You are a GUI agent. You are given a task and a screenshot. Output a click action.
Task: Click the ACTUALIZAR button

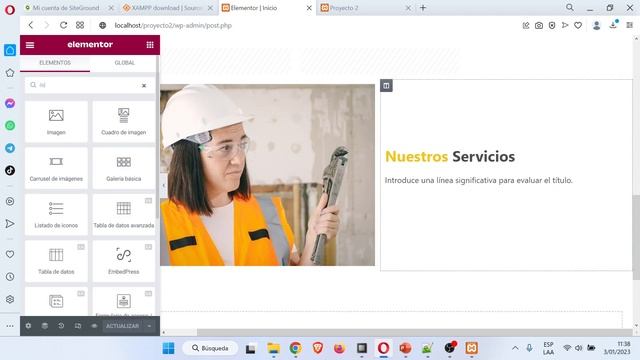(122, 326)
